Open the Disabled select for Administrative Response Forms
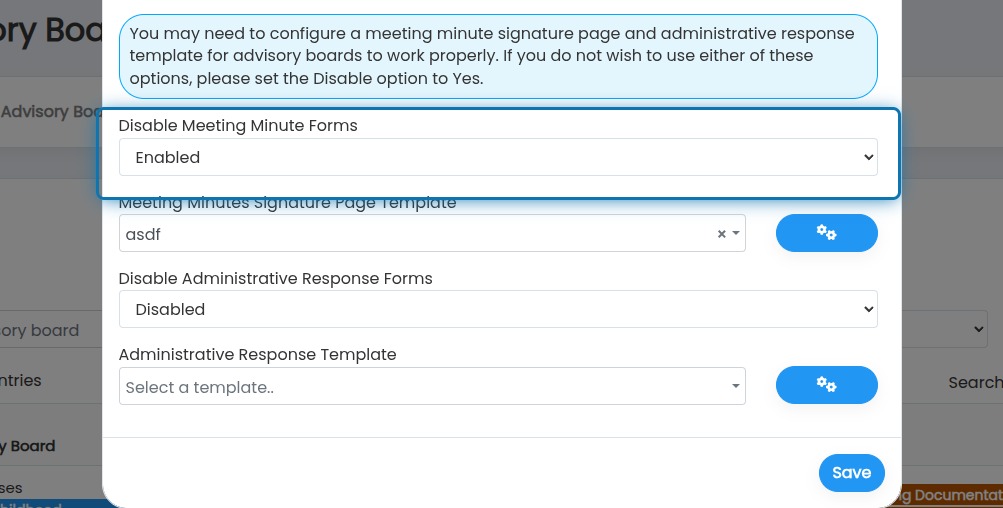1003x508 pixels. [498, 309]
